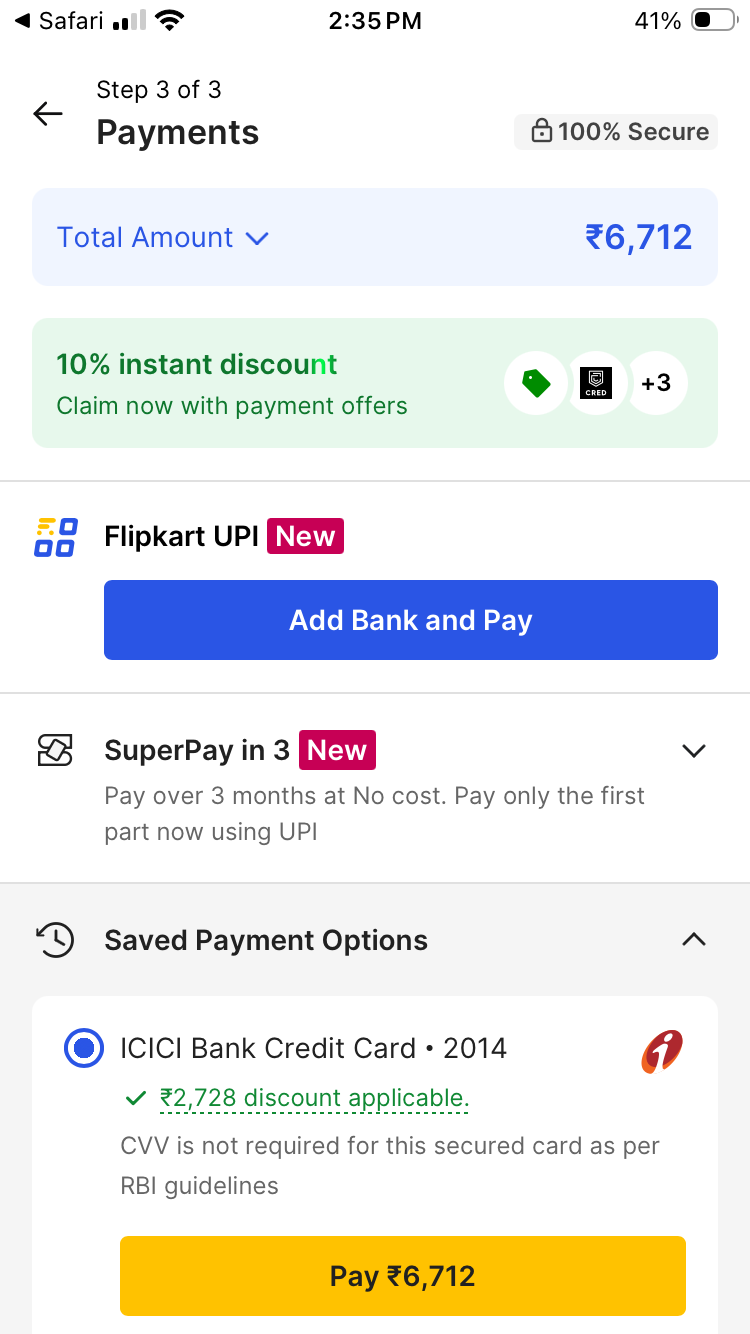Expand the SuperPay in 3 section
Screen dimensions: 750x1334
693,751
